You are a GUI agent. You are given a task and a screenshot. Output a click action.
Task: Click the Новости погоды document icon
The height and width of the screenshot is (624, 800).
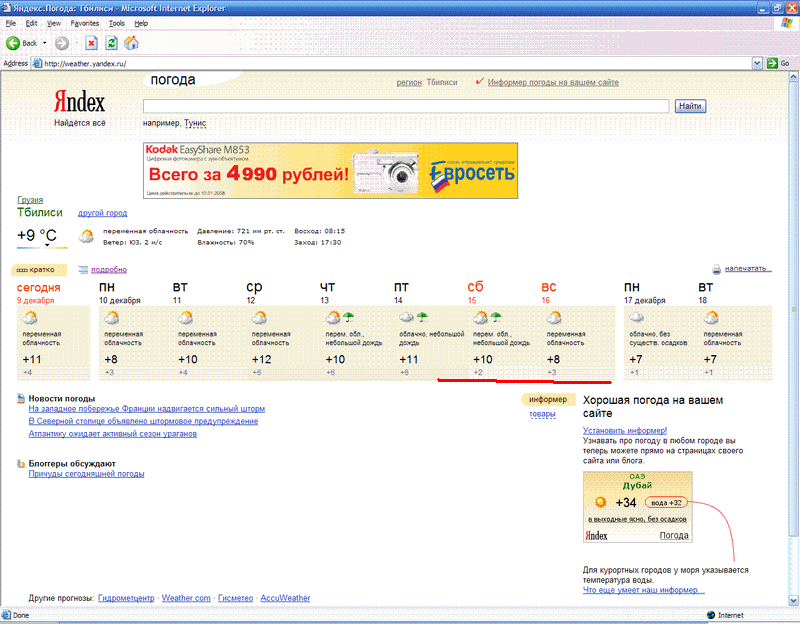(x=21, y=398)
